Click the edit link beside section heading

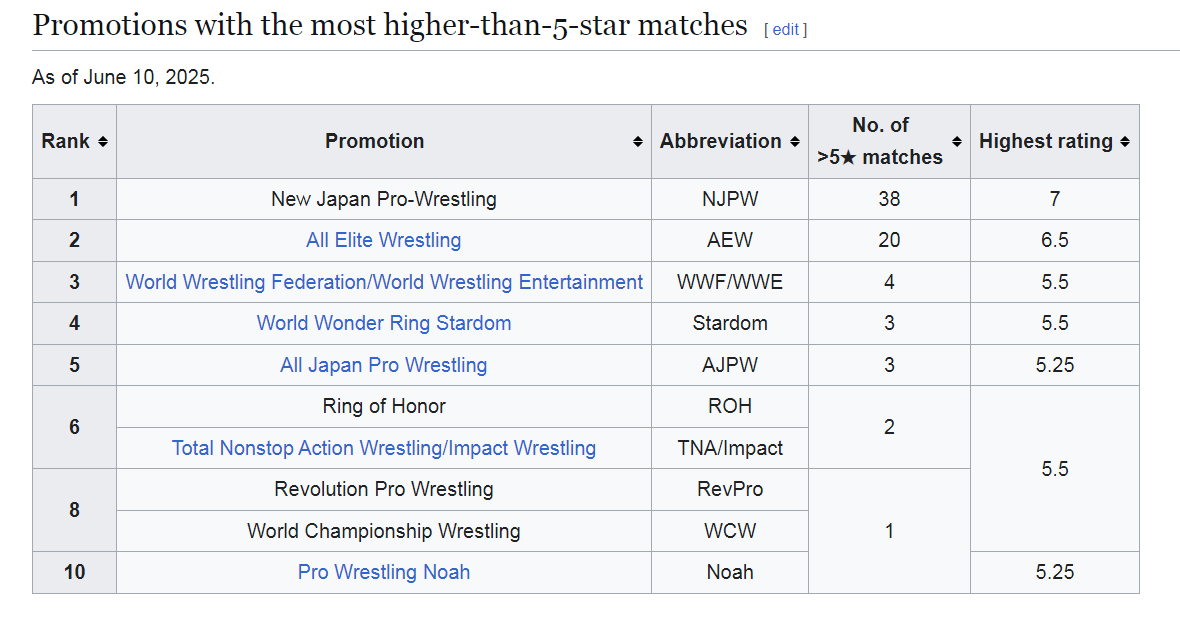coord(785,29)
